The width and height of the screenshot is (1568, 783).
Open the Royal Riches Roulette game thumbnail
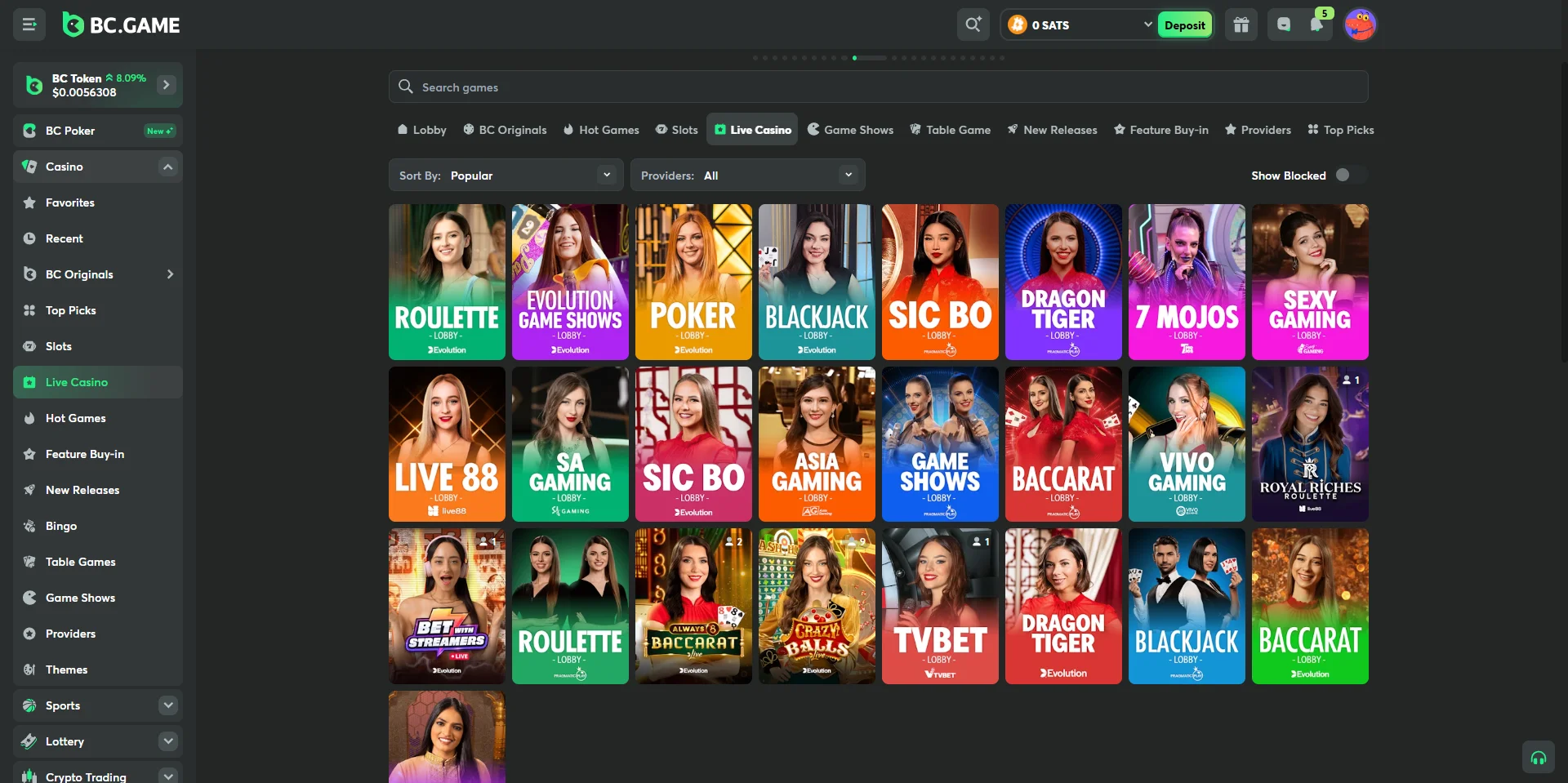point(1310,444)
